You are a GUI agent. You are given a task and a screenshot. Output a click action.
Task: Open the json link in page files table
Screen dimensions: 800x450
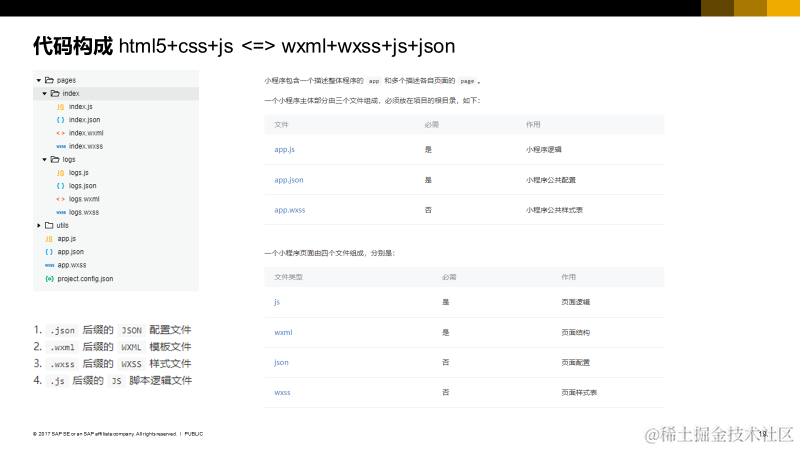(x=281, y=363)
